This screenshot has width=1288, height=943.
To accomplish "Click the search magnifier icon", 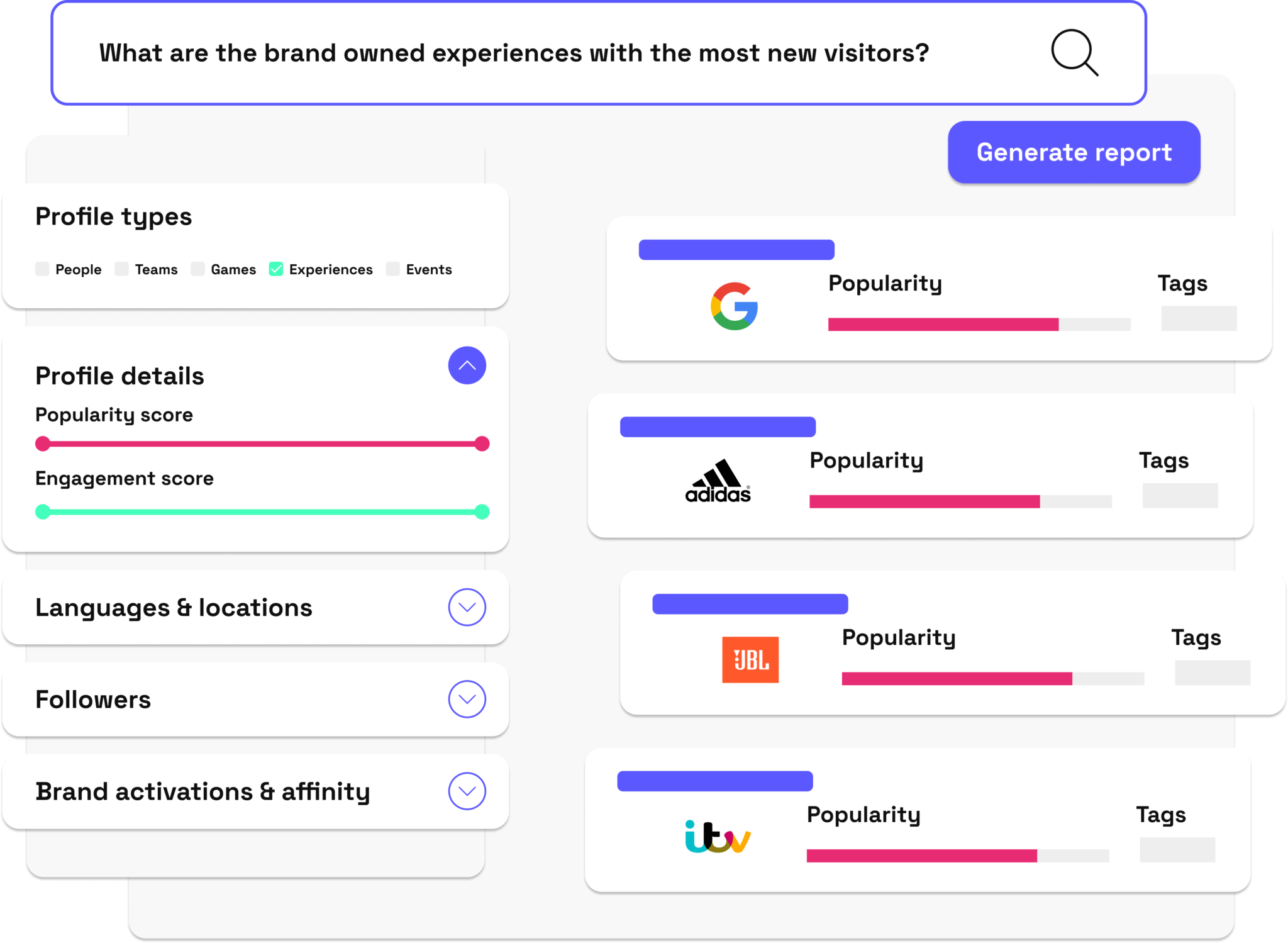I will pyautogui.click(x=1074, y=53).
